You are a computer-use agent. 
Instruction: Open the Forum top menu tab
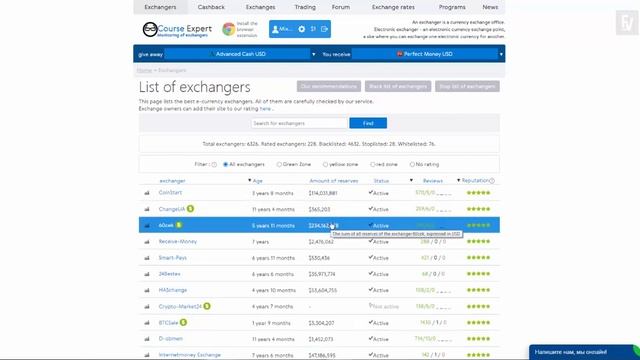coord(341,7)
